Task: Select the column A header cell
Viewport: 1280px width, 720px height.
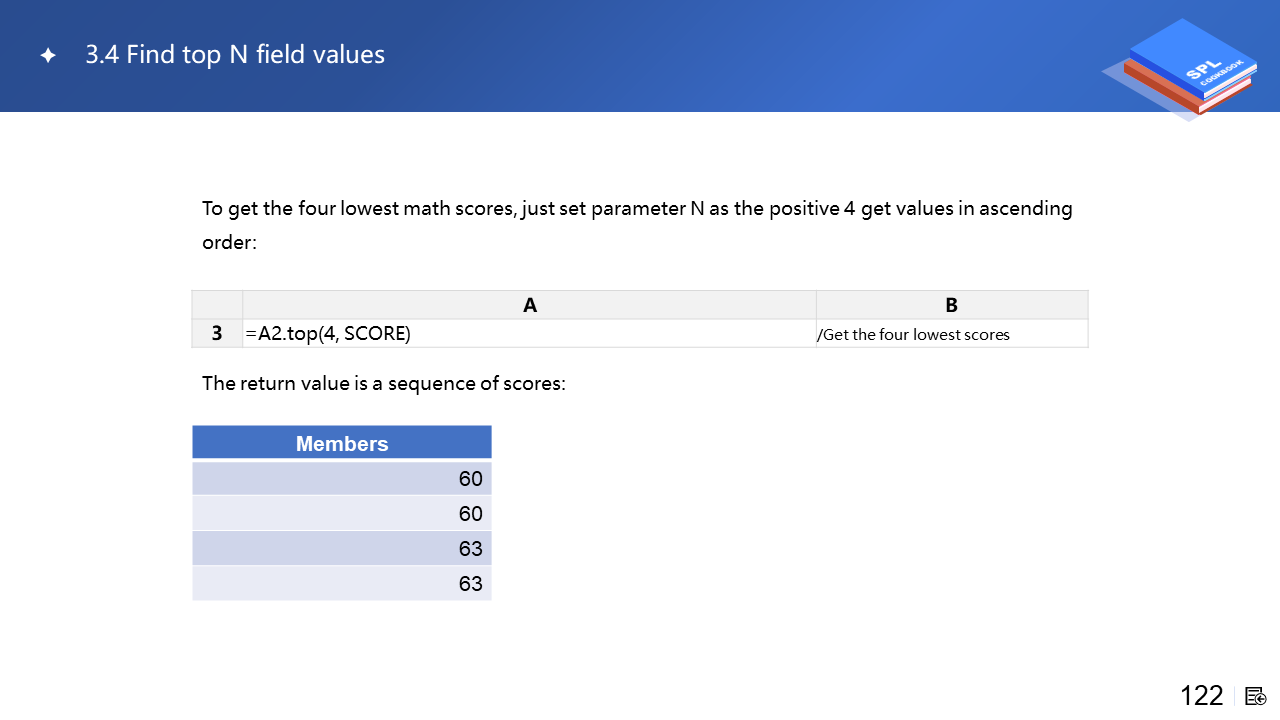Action: tap(529, 305)
